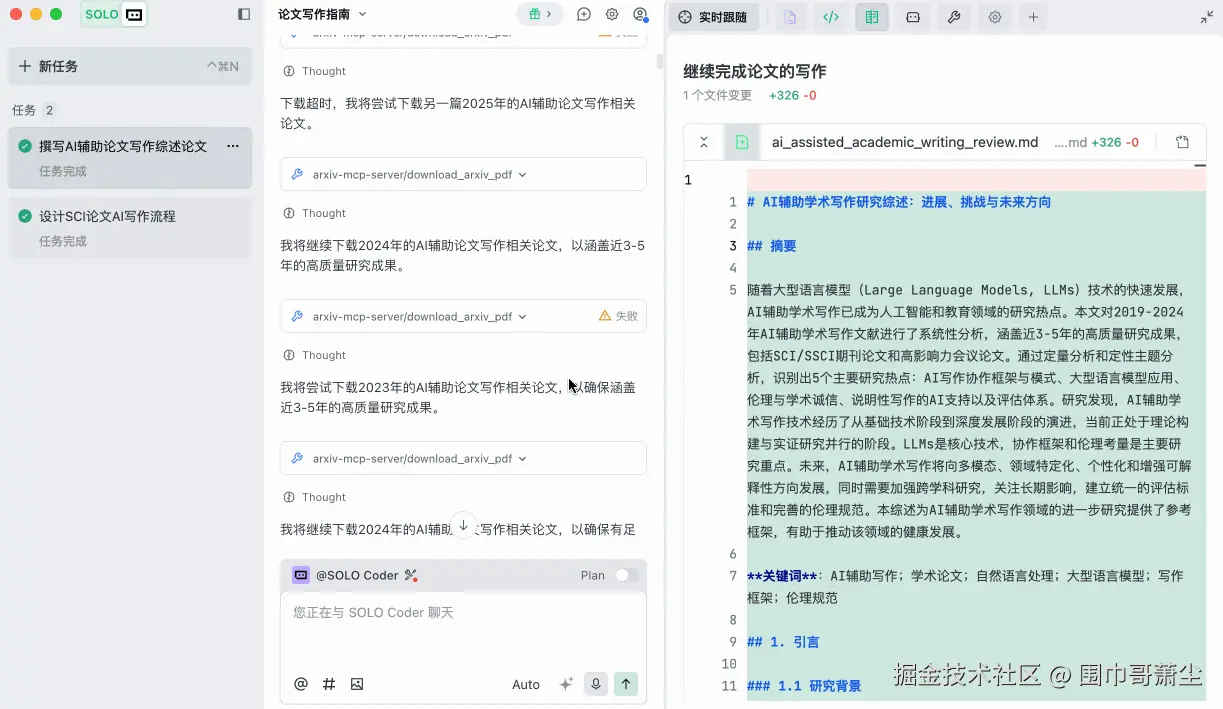Click diff line ## 1. 引言

pos(783,642)
